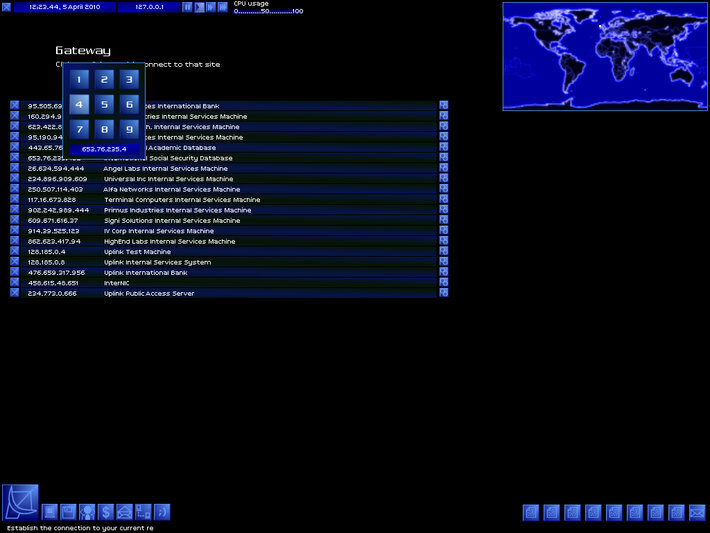This screenshot has height=533, width=710.
Task: Open the missions network icon
Action: coord(143,512)
